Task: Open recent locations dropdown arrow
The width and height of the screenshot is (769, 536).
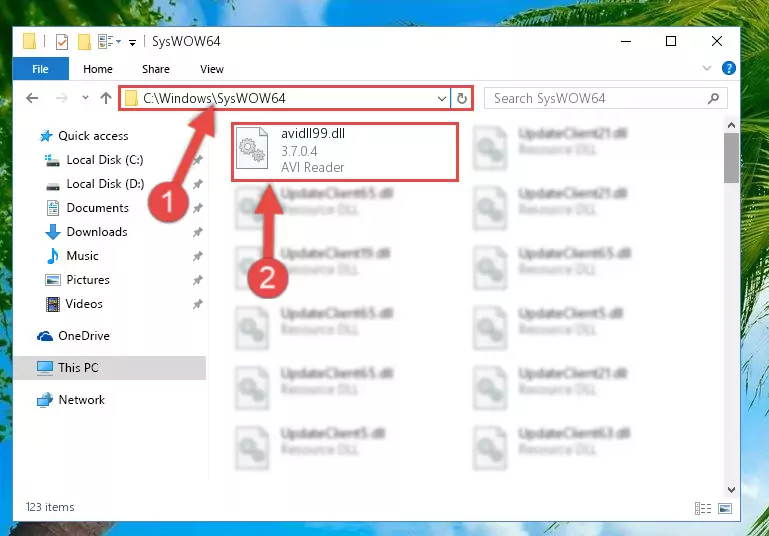Action: coord(85,98)
